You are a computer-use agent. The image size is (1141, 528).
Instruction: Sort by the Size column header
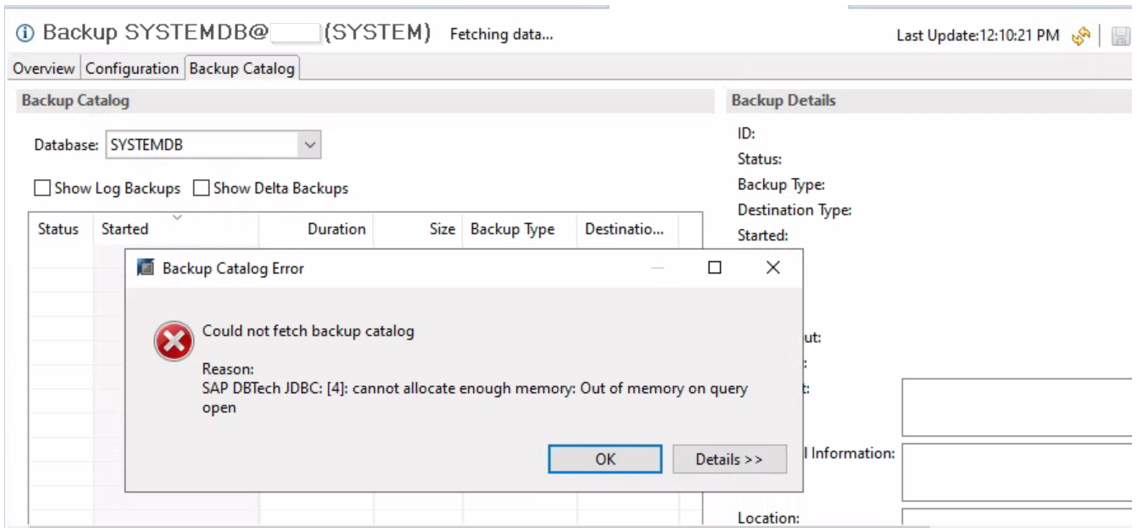click(x=418, y=229)
